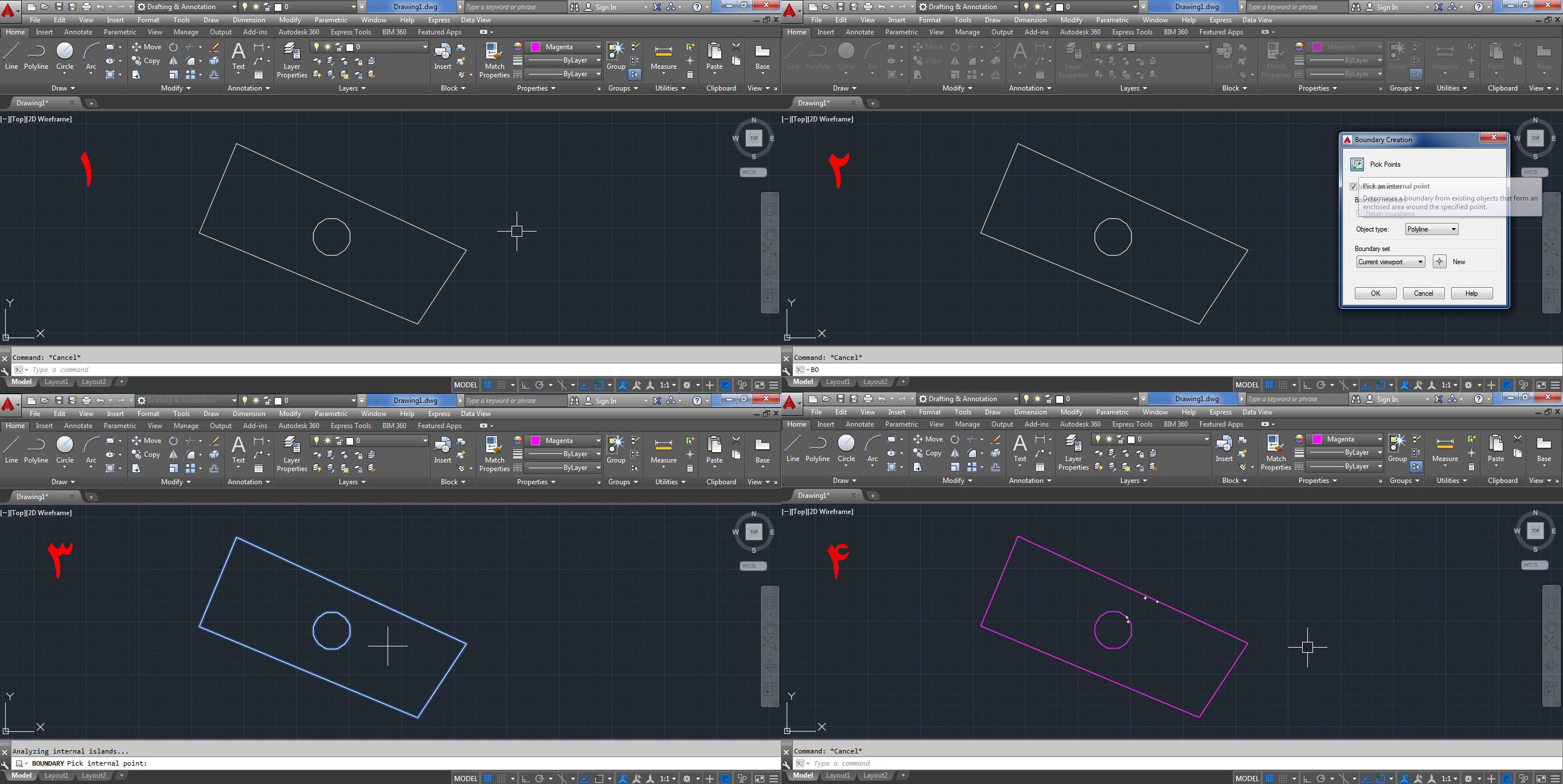The image size is (1563, 784).
Task: Toggle polar tracking in the top-left status bar
Action: 539,385
